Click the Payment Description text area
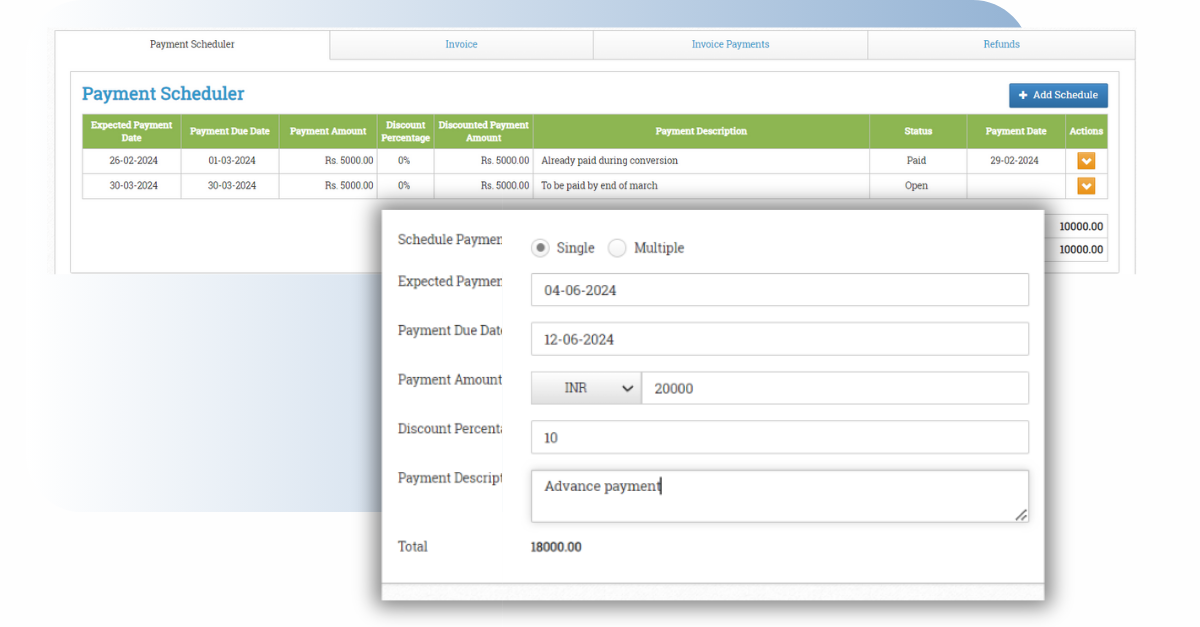The width and height of the screenshot is (1200, 627). pos(780,493)
